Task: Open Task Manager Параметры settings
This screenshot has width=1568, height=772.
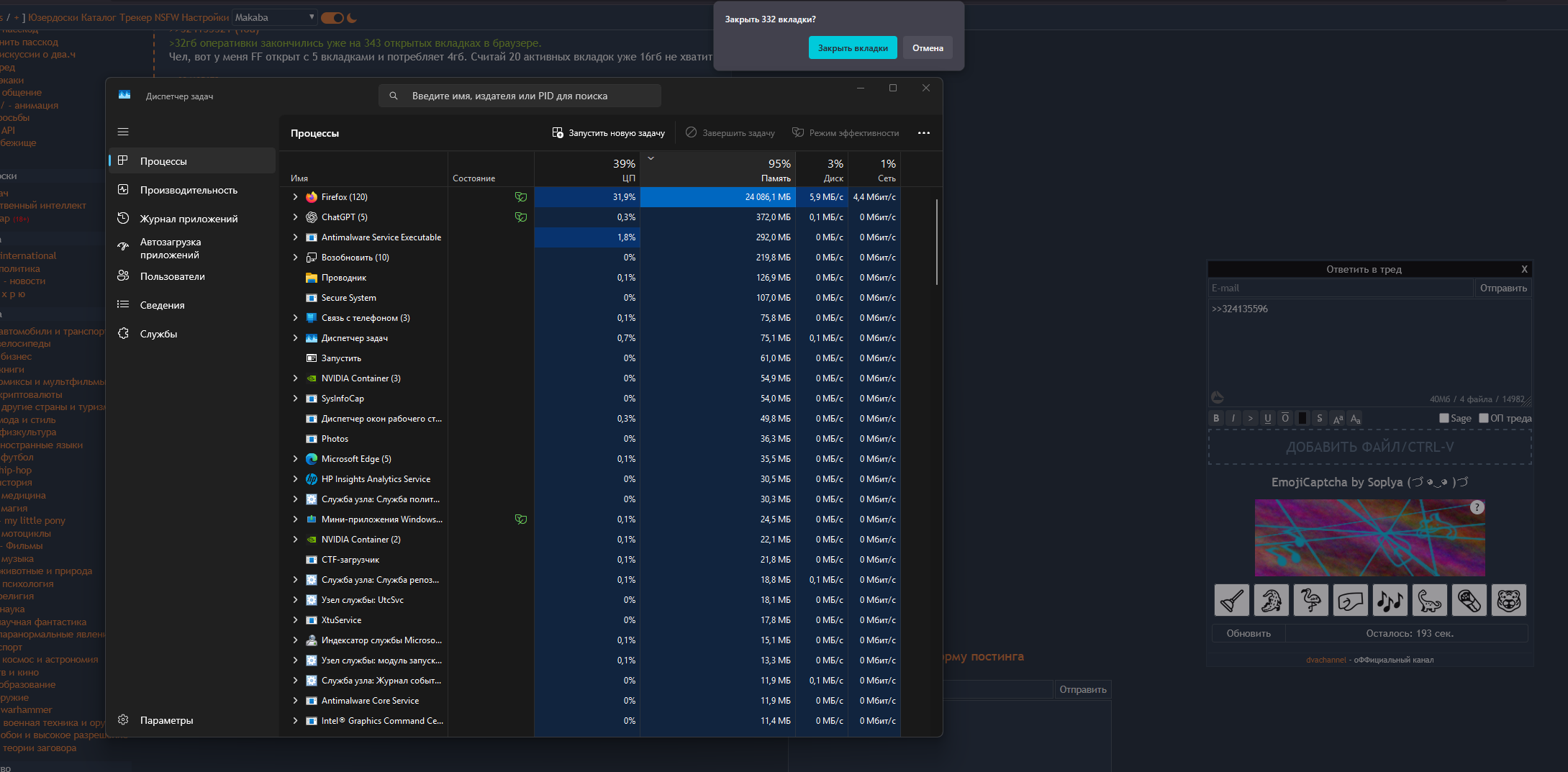Action: pos(192,720)
